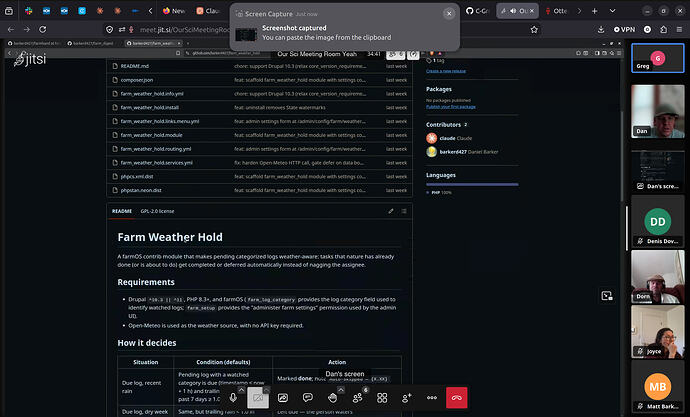Select Dan's video thumbnail
The height and width of the screenshot is (417, 690).
(657, 111)
